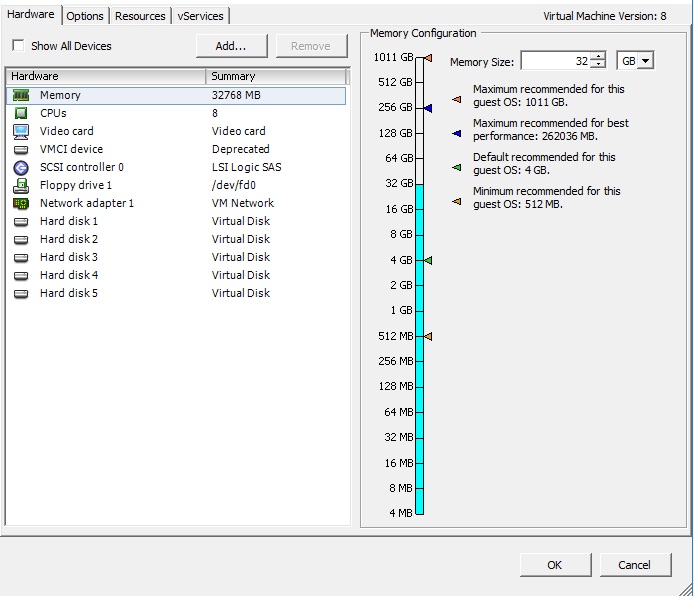Open the vServices tab
The image size is (694, 596).
pyautogui.click(x=200, y=16)
